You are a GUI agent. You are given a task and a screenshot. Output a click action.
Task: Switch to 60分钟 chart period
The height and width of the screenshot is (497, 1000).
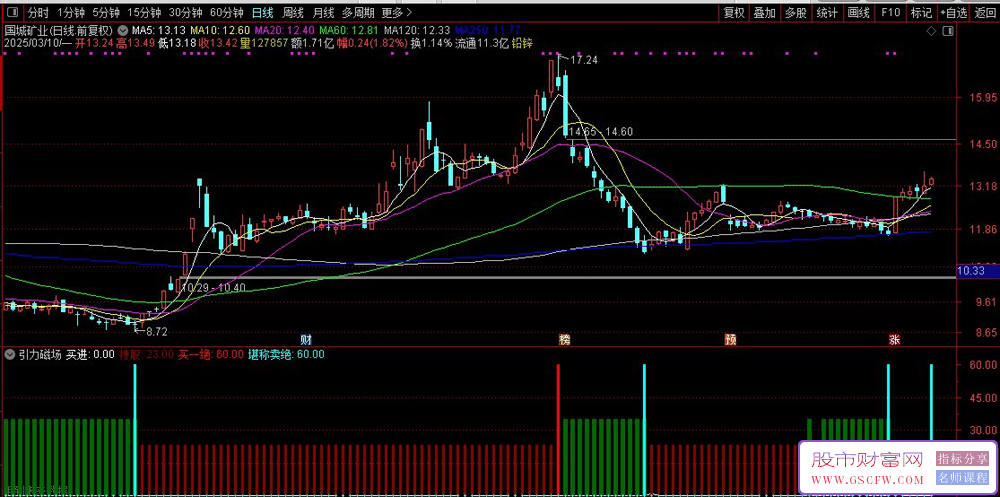coord(226,12)
